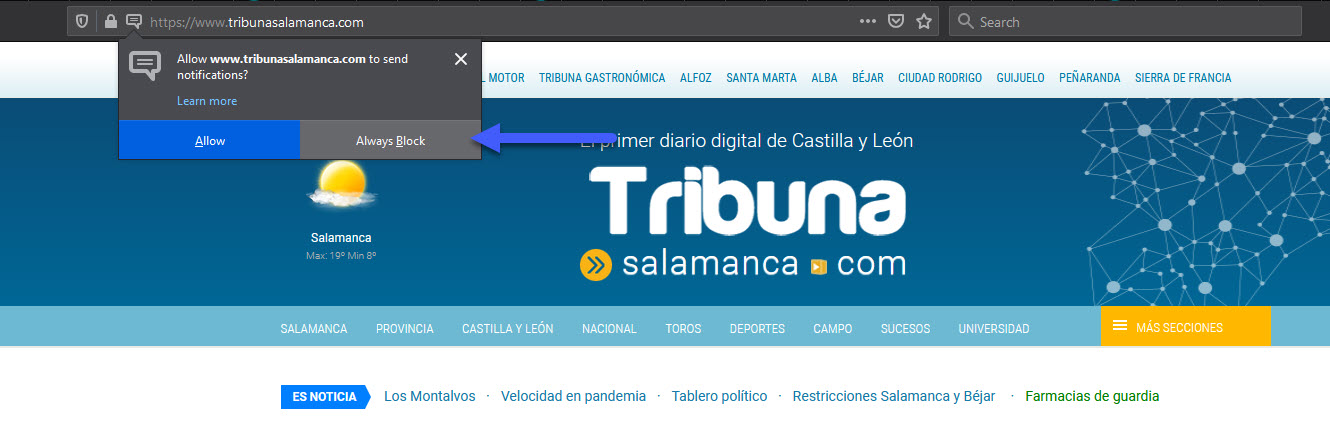Allow notifications from tribunasalamanca.com

(210, 140)
